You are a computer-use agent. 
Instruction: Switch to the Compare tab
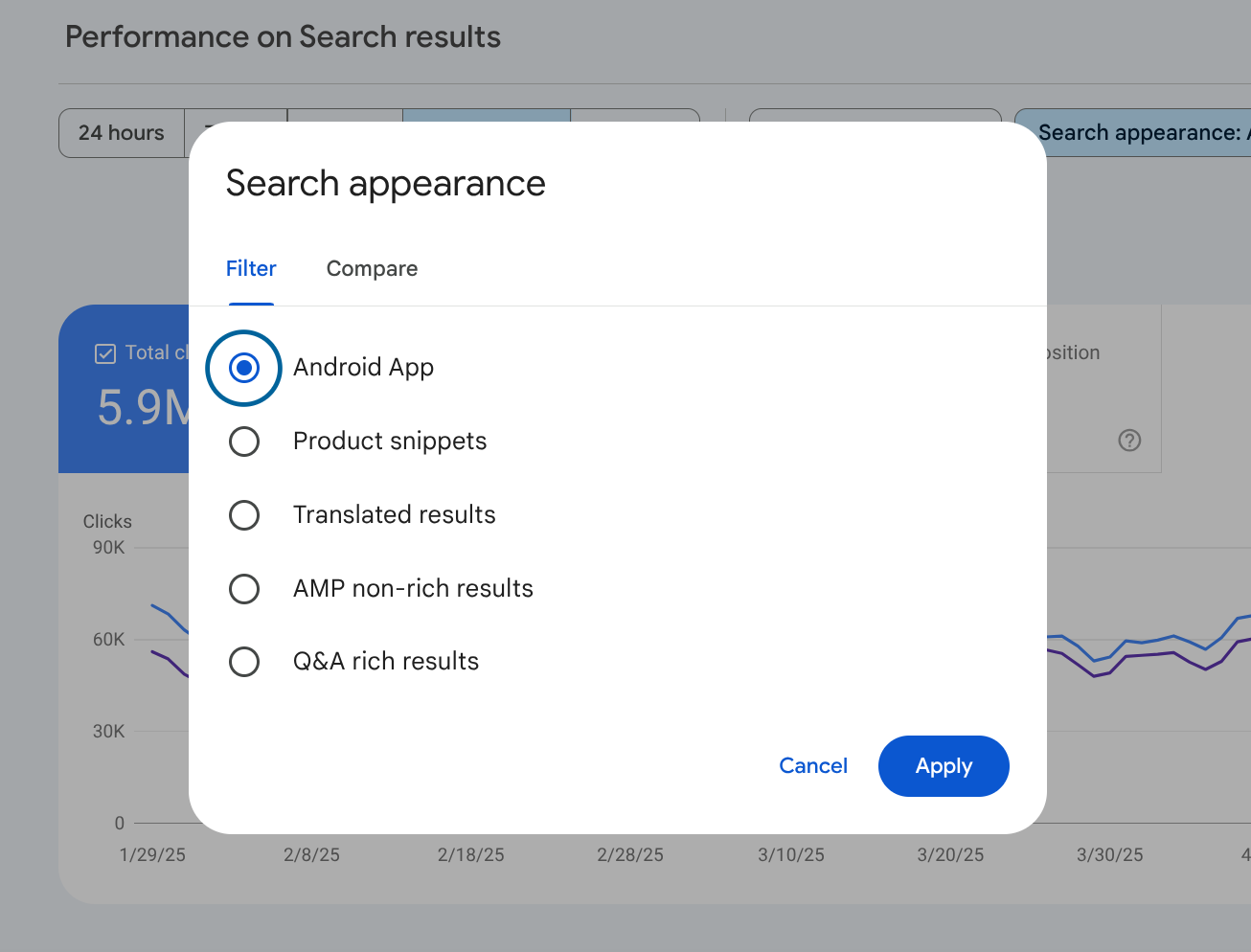(372, 269)
